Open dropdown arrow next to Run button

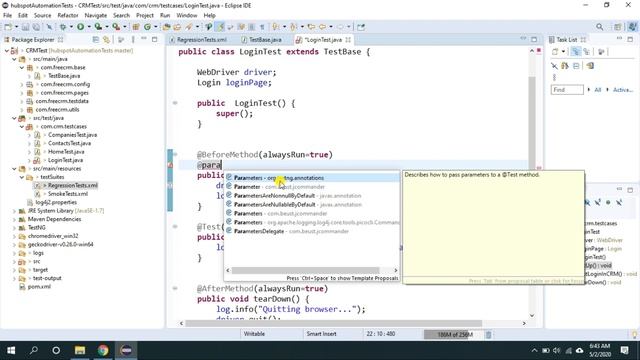(x=89, y=27)
